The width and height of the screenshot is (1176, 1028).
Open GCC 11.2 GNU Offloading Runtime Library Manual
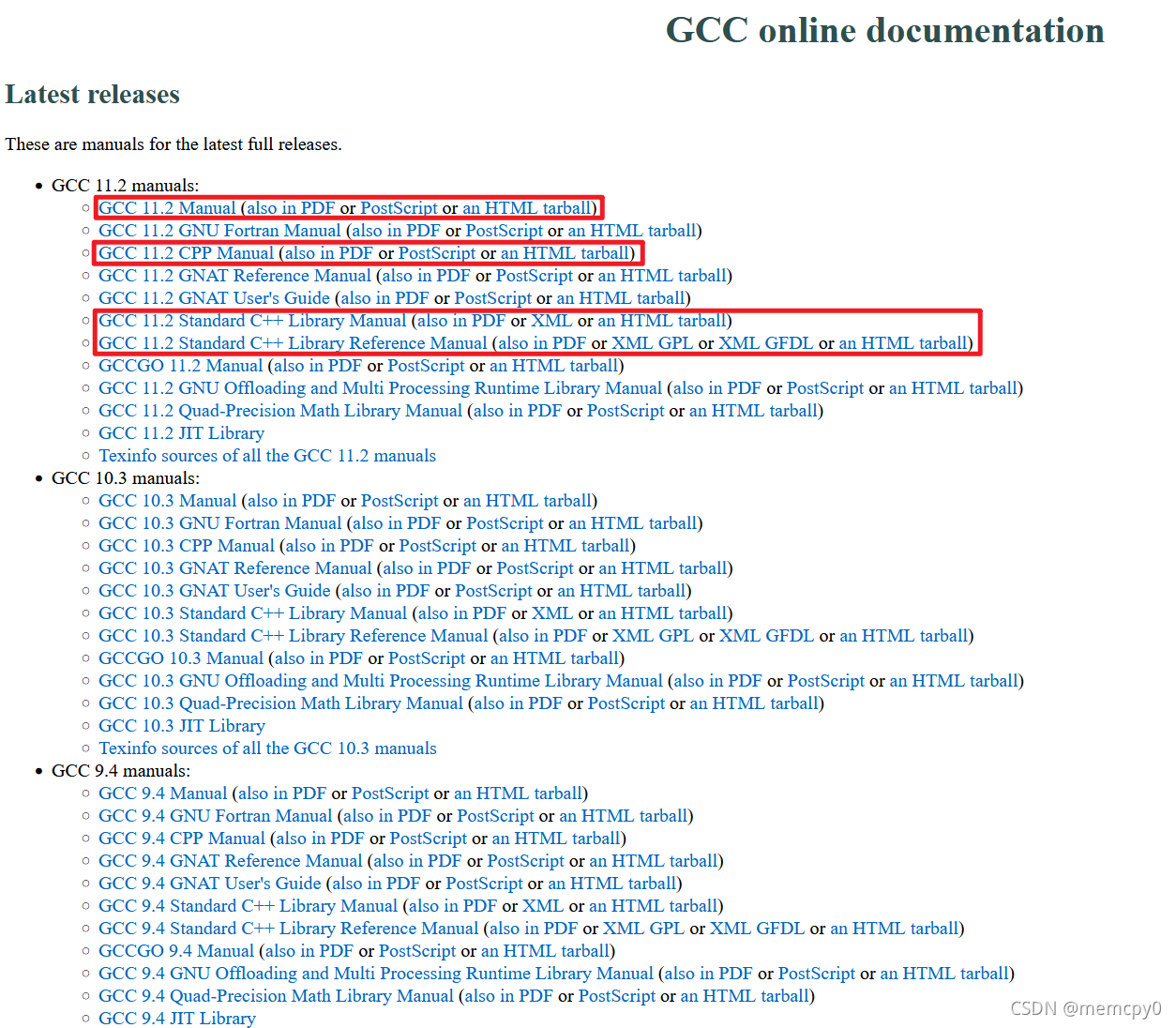380,388
